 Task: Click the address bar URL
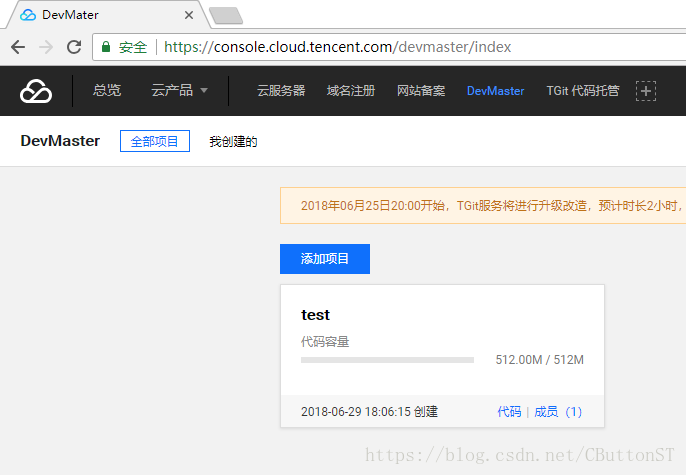(x=337, y=47)
